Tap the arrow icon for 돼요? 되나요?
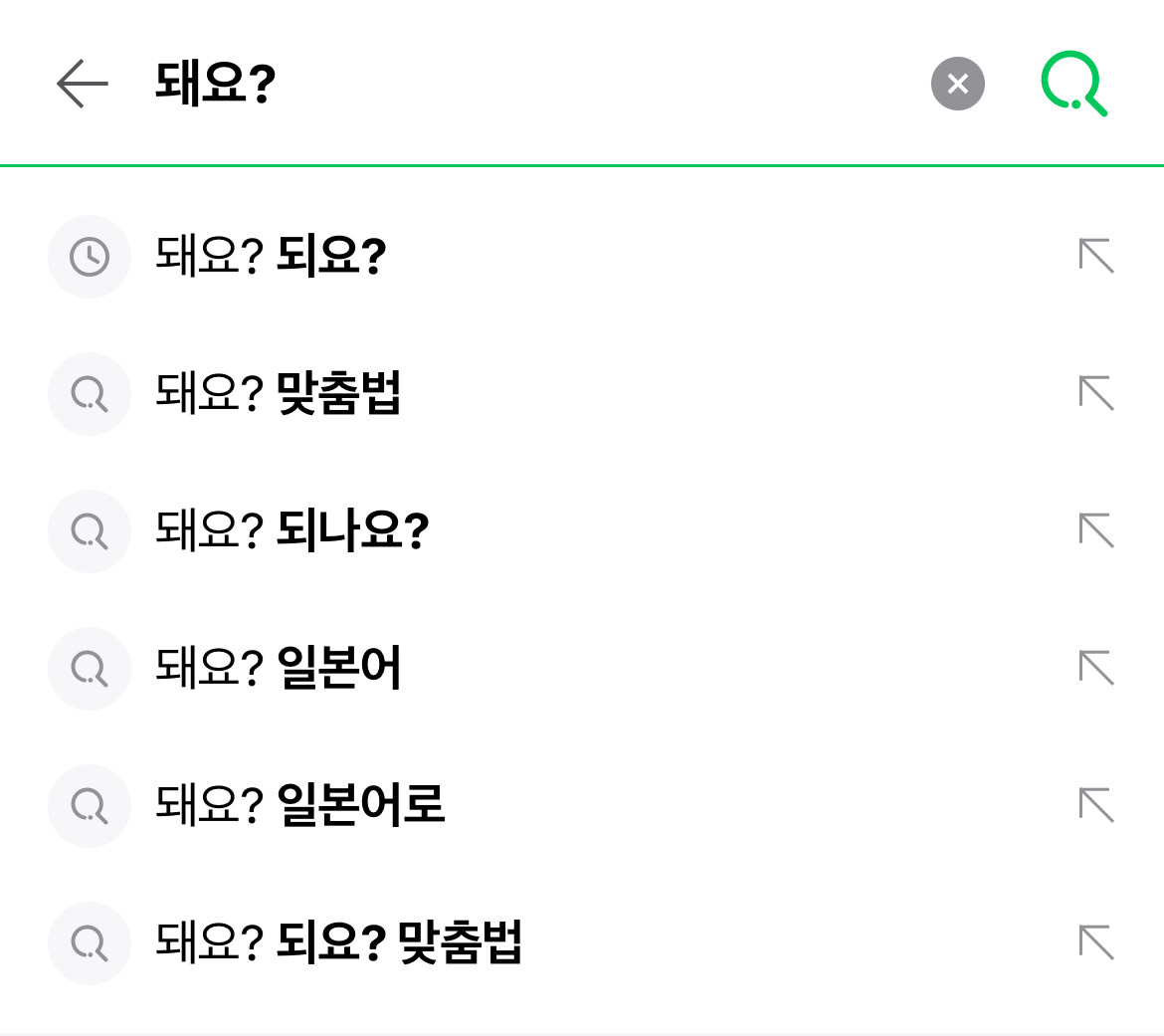This screenshot has width=1164, height=1036. 1096,531
